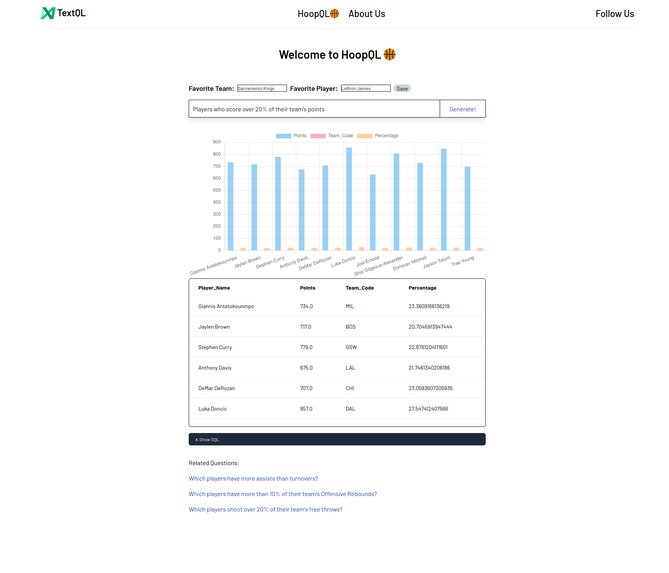Click the Player_Name column header
The height and width of the screenshot is (573, 669).
214,288
